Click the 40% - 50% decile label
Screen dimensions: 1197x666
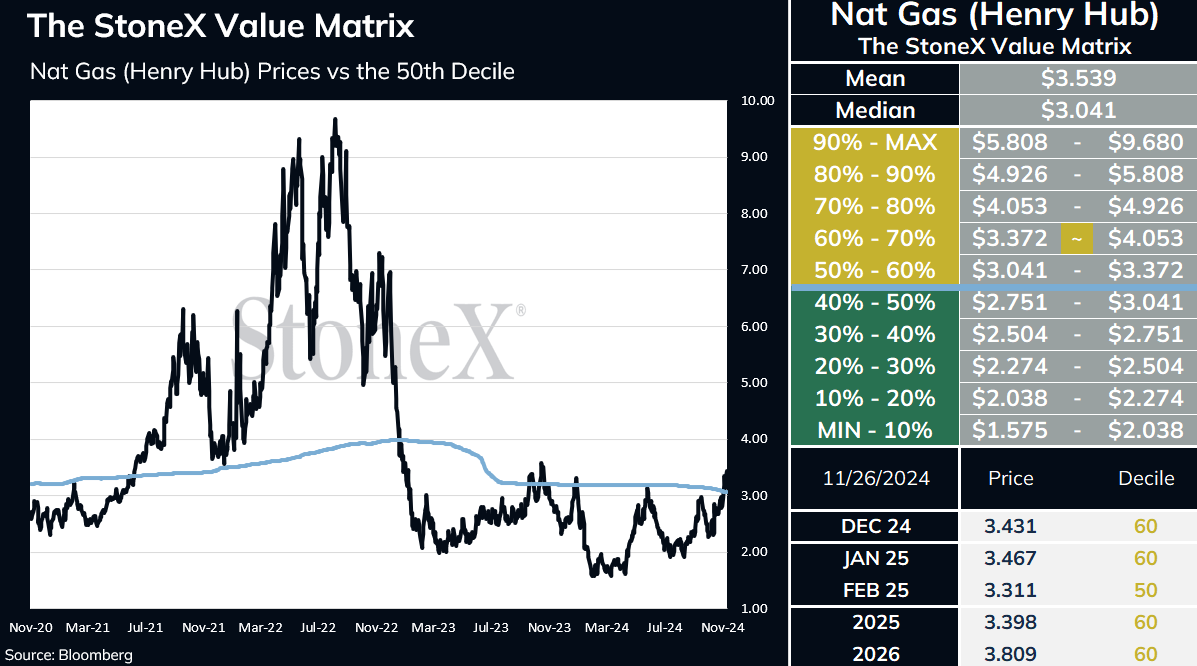875,302
